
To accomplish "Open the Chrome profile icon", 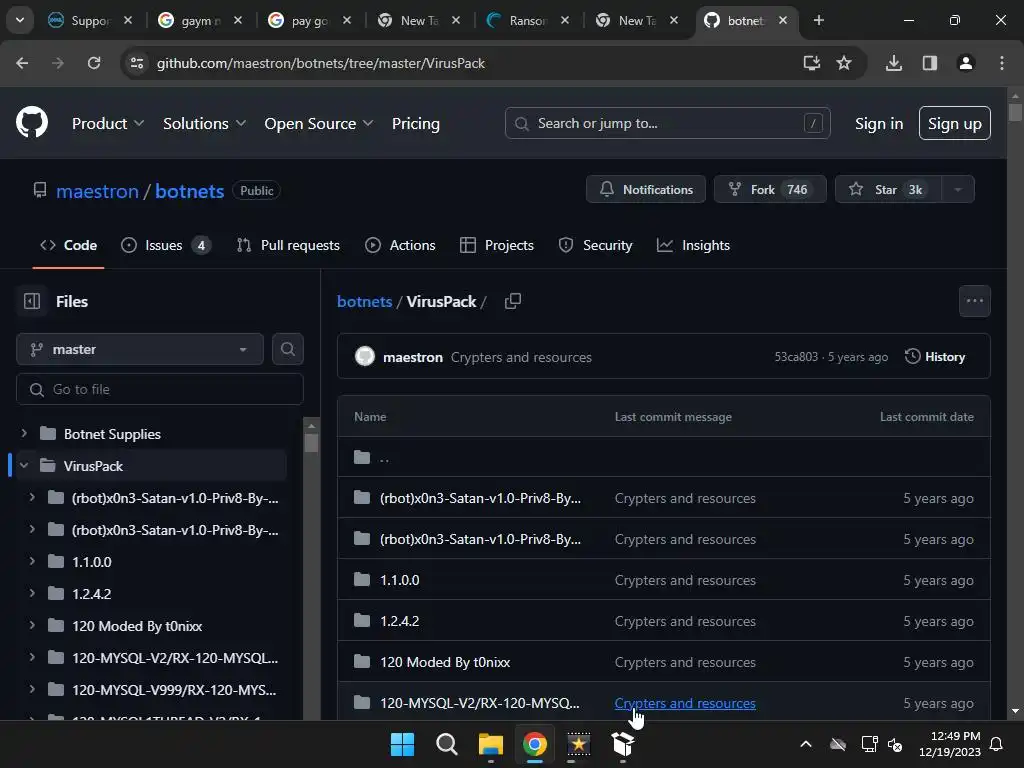I will click(965, 63).
